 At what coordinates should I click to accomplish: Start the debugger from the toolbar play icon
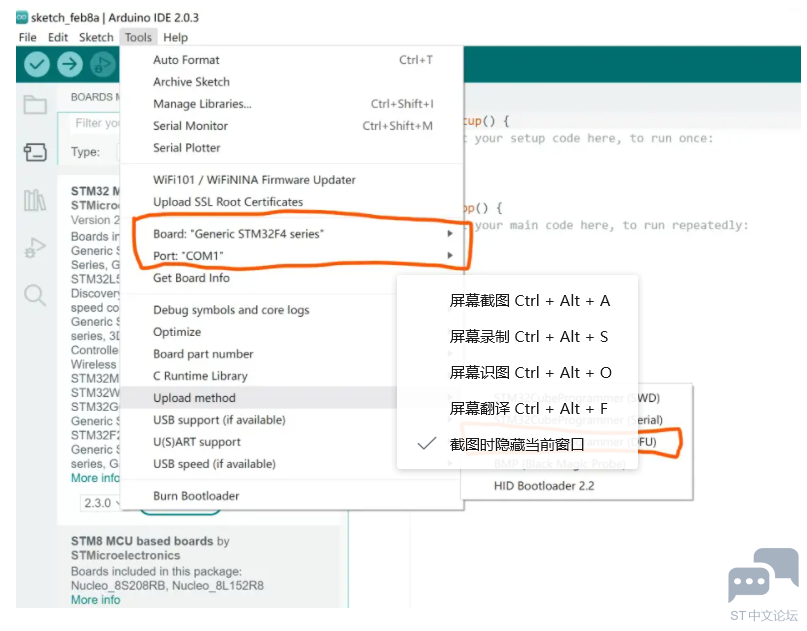point(103,64)
